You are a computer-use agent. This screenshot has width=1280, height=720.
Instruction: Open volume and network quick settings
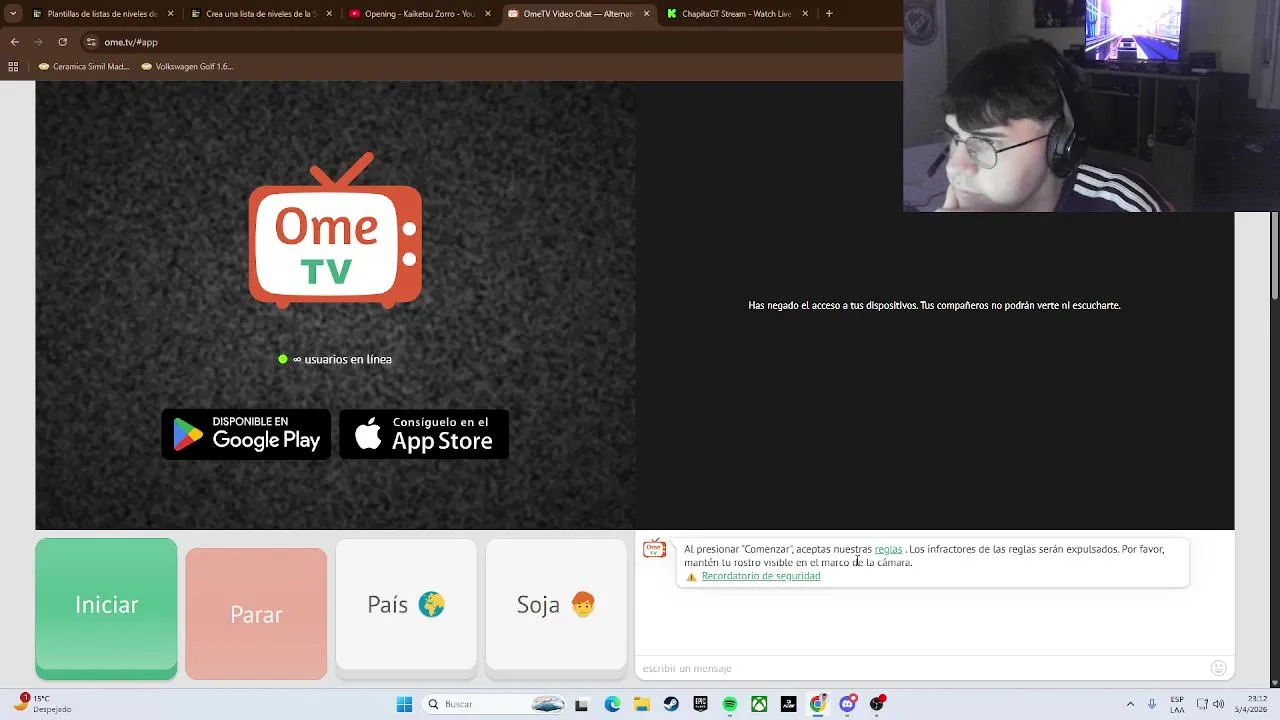pos(1211,704)
